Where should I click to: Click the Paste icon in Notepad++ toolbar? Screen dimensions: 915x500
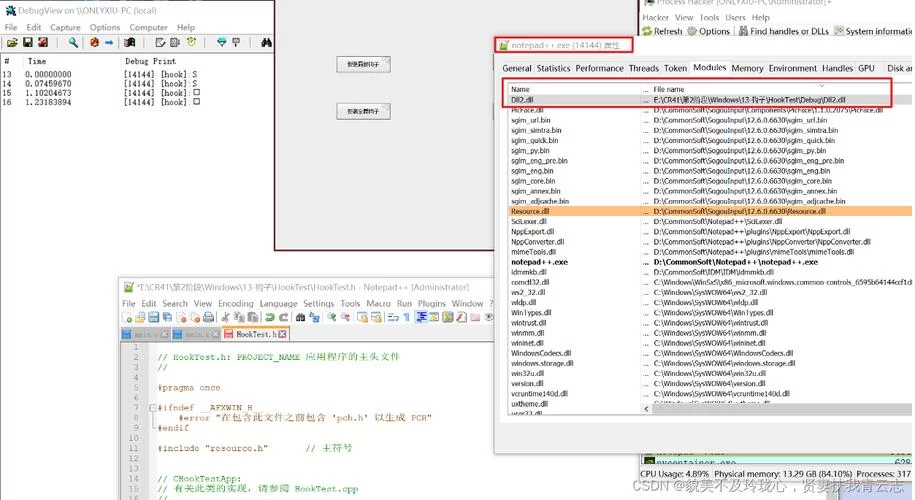coord(253,317)
